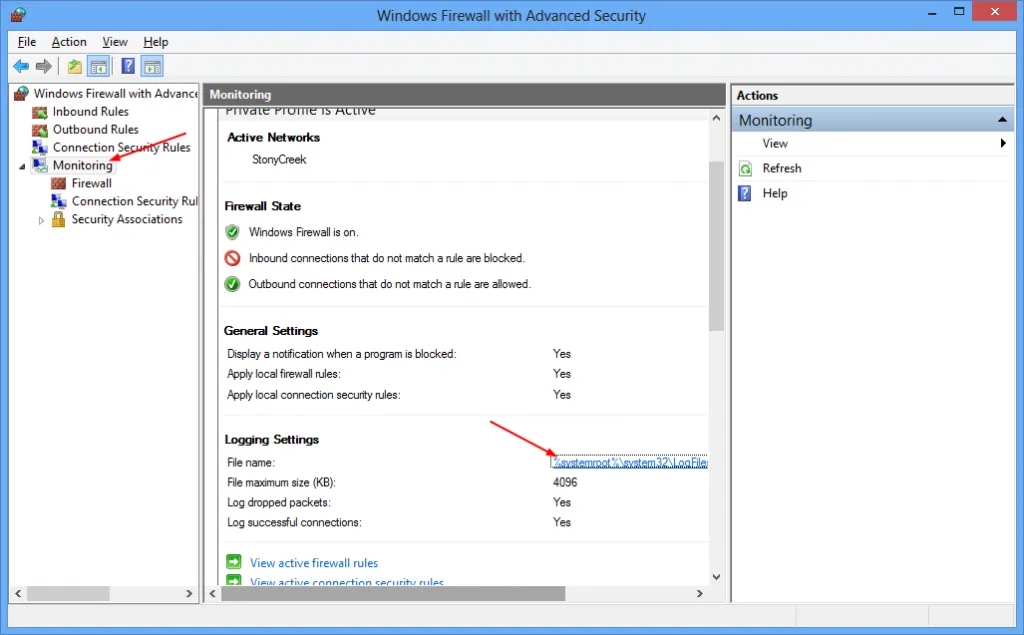Click the Back arrow toolbar icon
The image size is (1024, 635).
point(21,67)
